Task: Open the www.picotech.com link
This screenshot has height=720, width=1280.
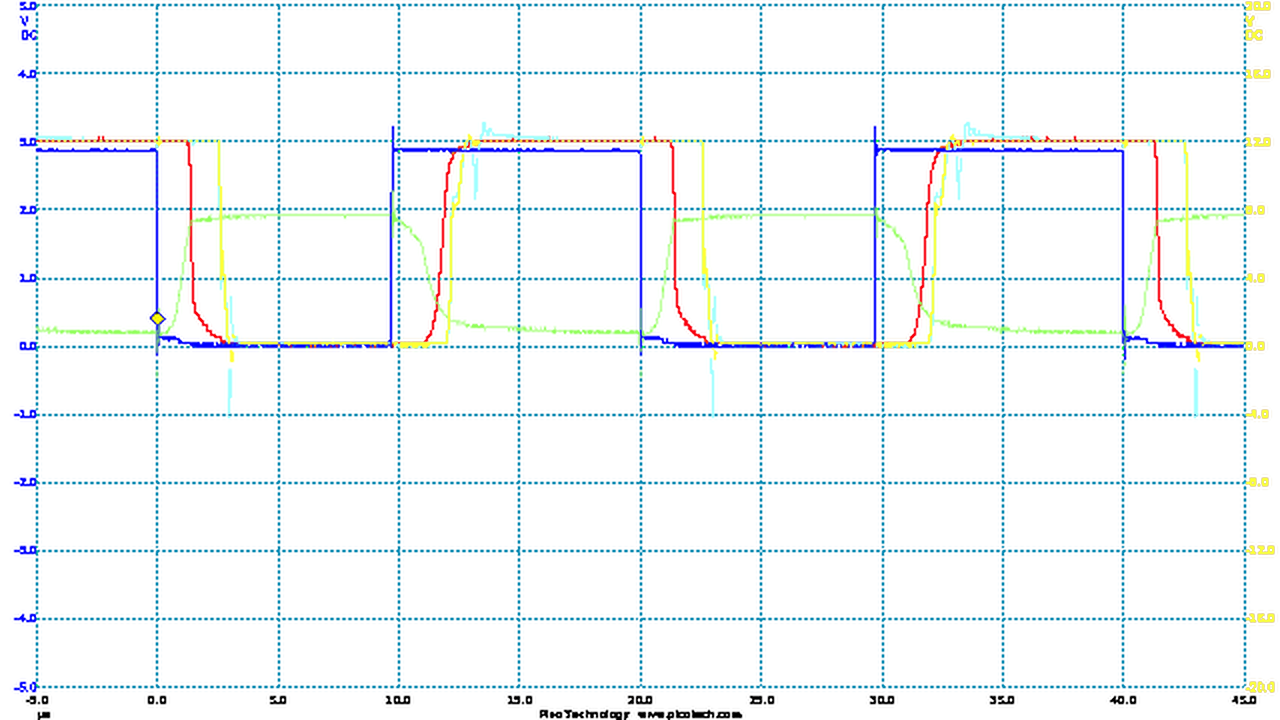Action: click(690, 714)
